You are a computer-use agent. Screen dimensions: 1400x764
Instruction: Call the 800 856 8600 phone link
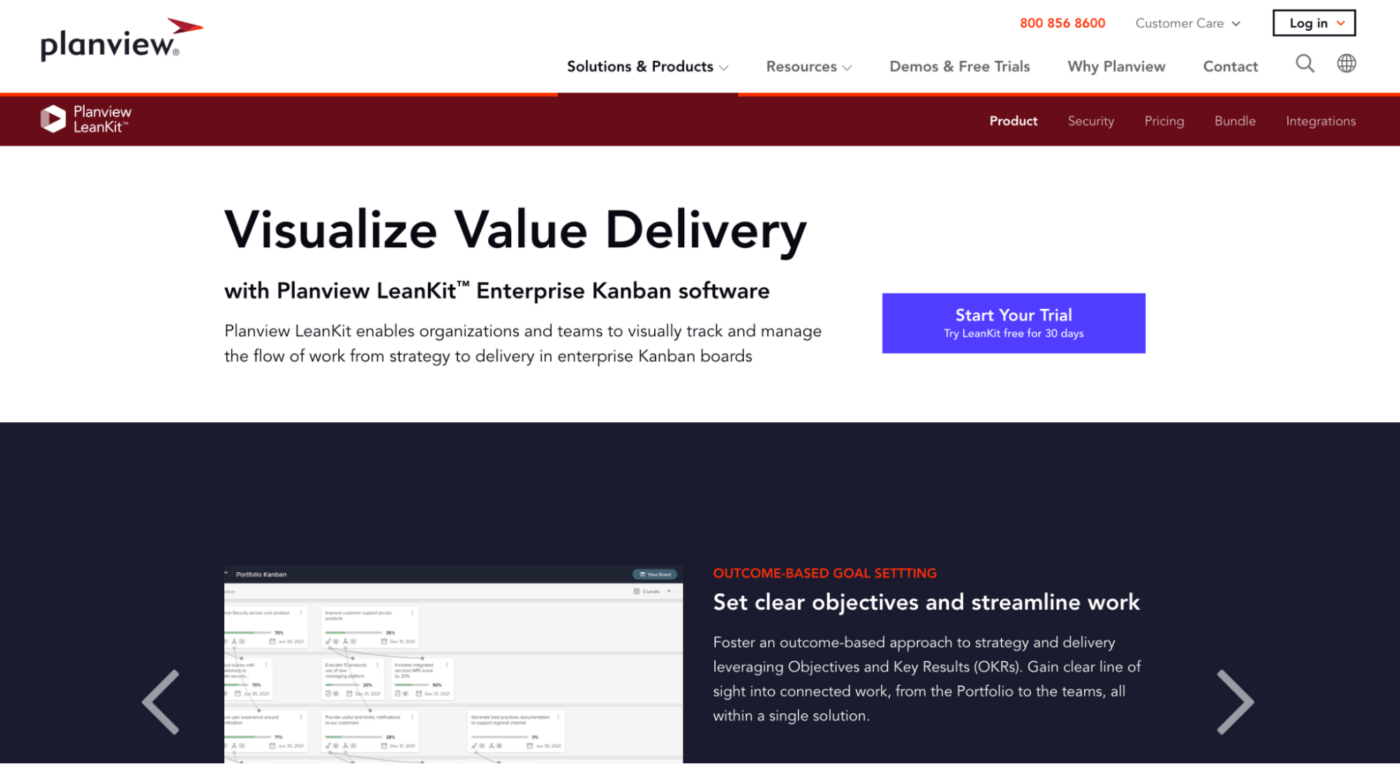(x=1062, y=23)
